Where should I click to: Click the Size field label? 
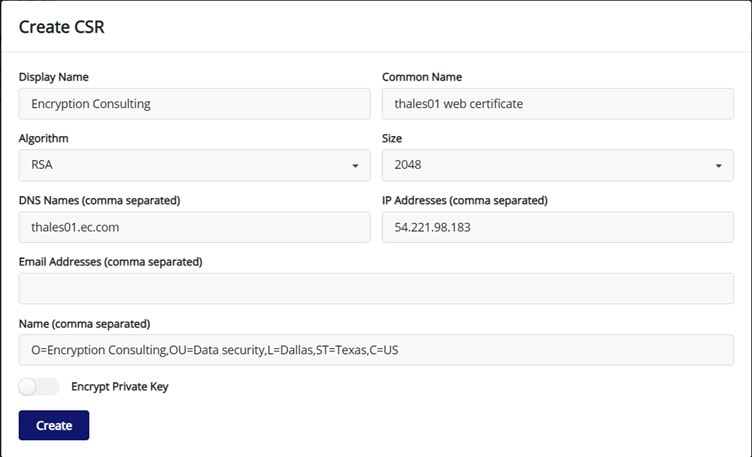click(x=392, y=139)
